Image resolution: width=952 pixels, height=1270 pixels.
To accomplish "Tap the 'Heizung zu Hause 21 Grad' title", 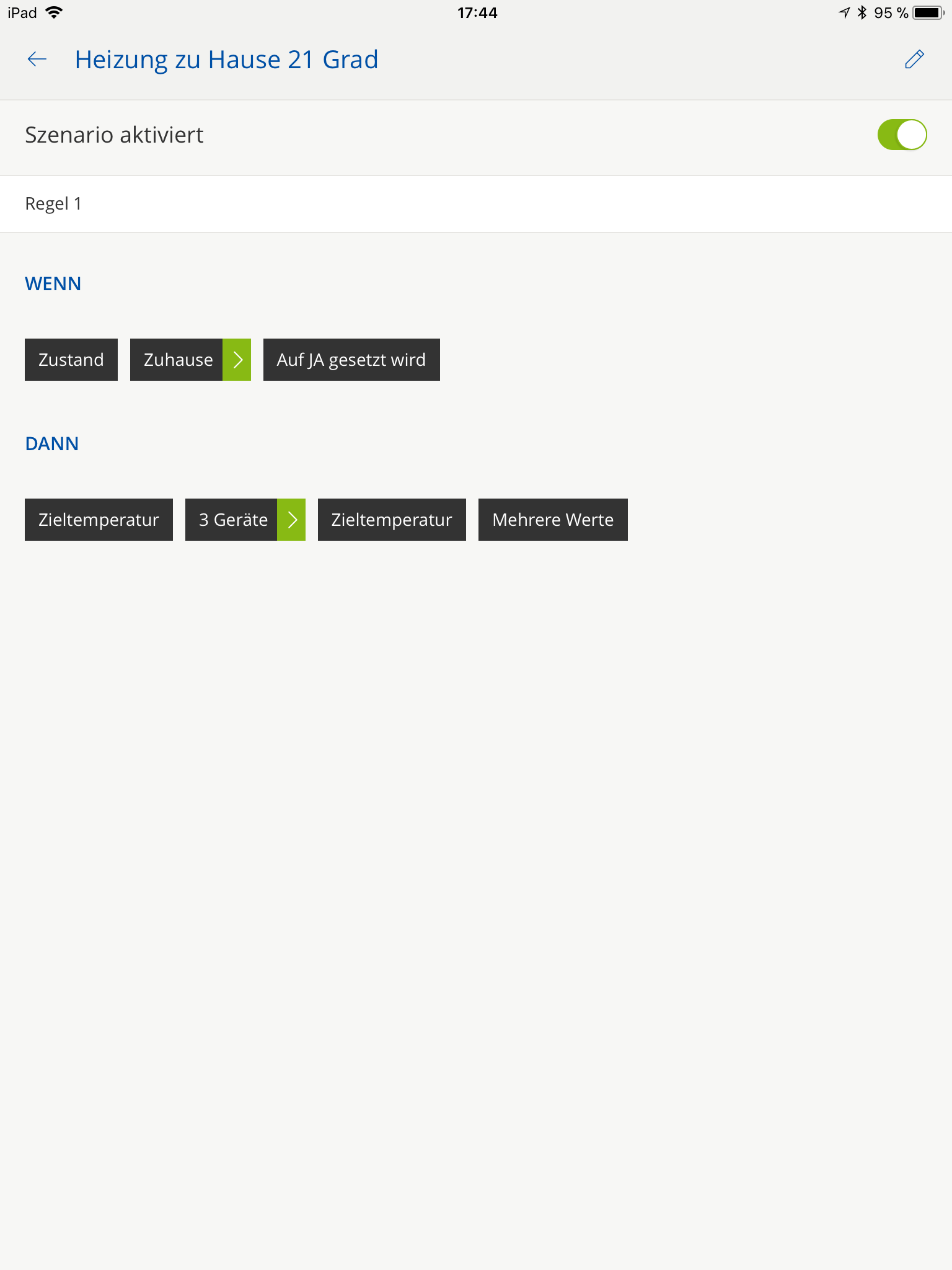I will 226,60.
